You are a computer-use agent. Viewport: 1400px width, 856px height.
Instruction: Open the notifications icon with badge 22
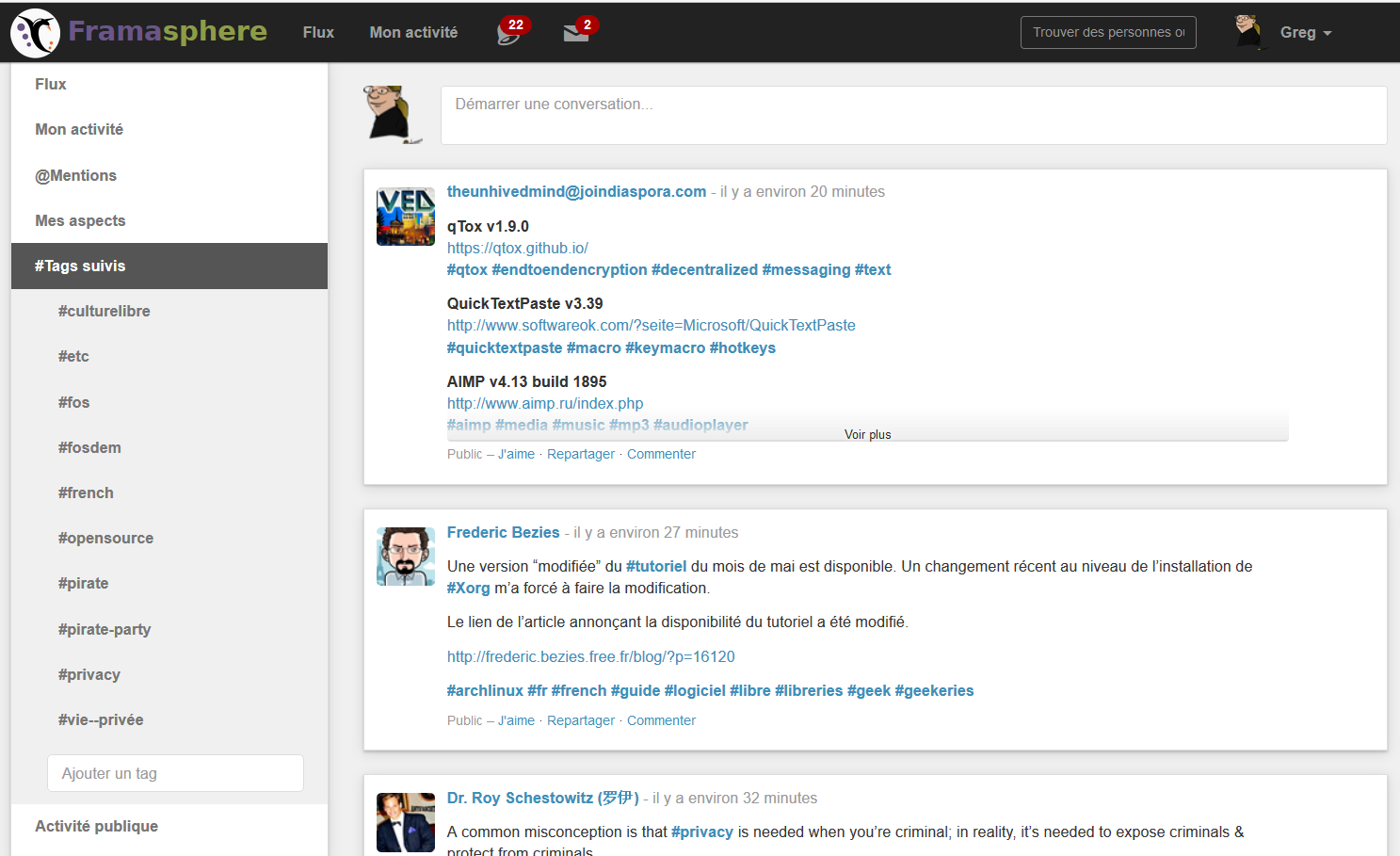click(510, 33)
